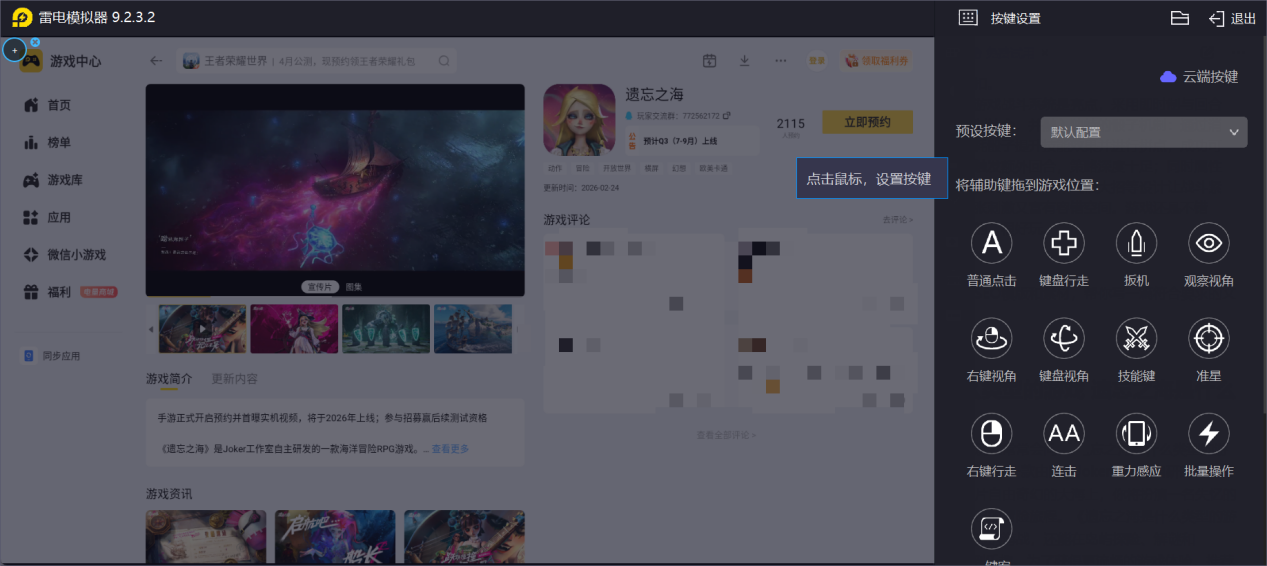Select the 准星 crosshair key icon
The height and width of the screenshot is (566, 1267).
pos(1208,338)
